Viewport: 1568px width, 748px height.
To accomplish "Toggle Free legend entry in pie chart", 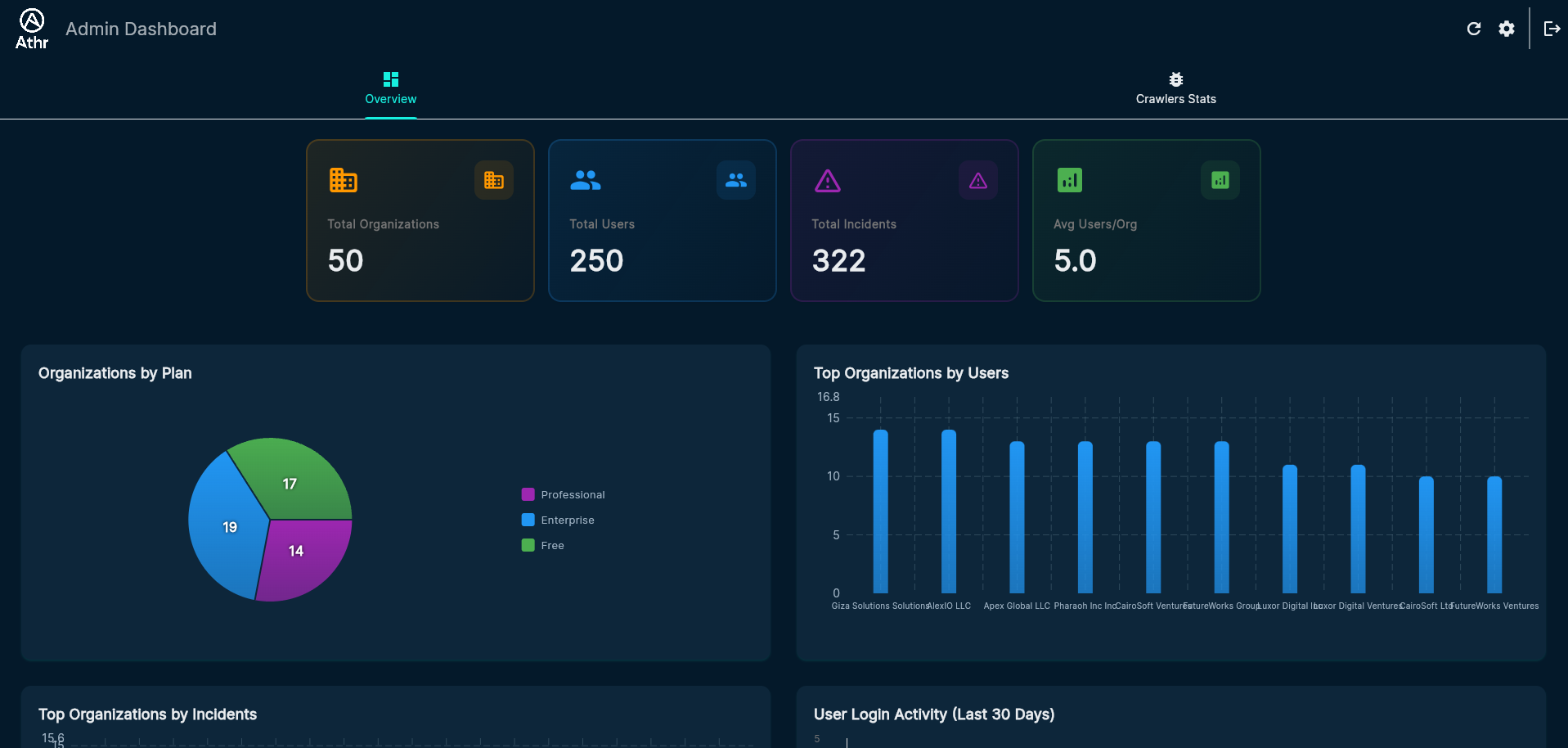I will click(x=543, y=545).
